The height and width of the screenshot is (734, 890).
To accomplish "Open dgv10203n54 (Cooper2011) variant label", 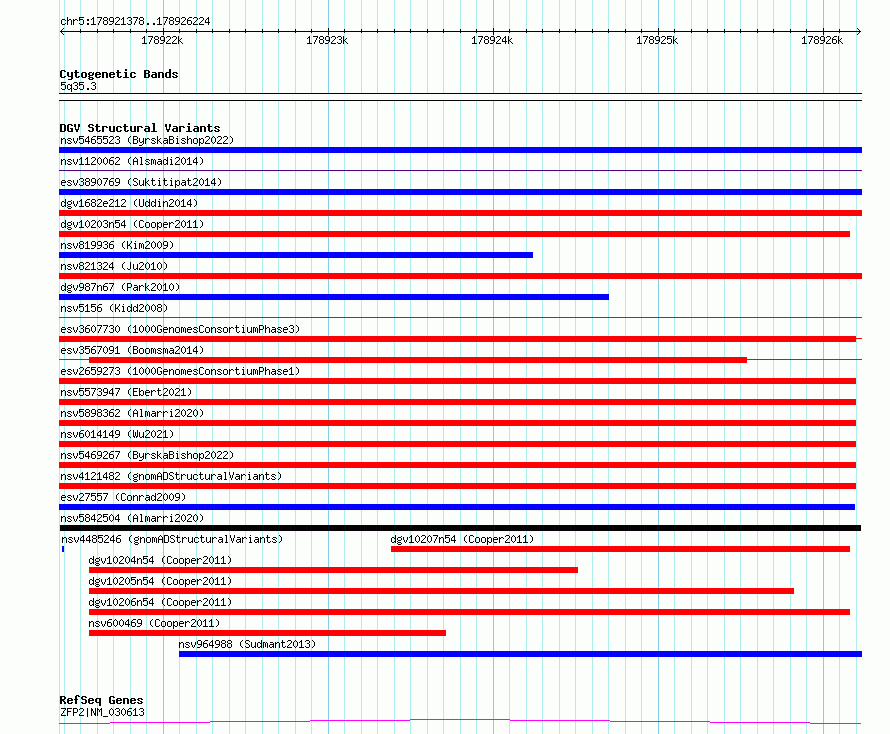I will point(132,224).
